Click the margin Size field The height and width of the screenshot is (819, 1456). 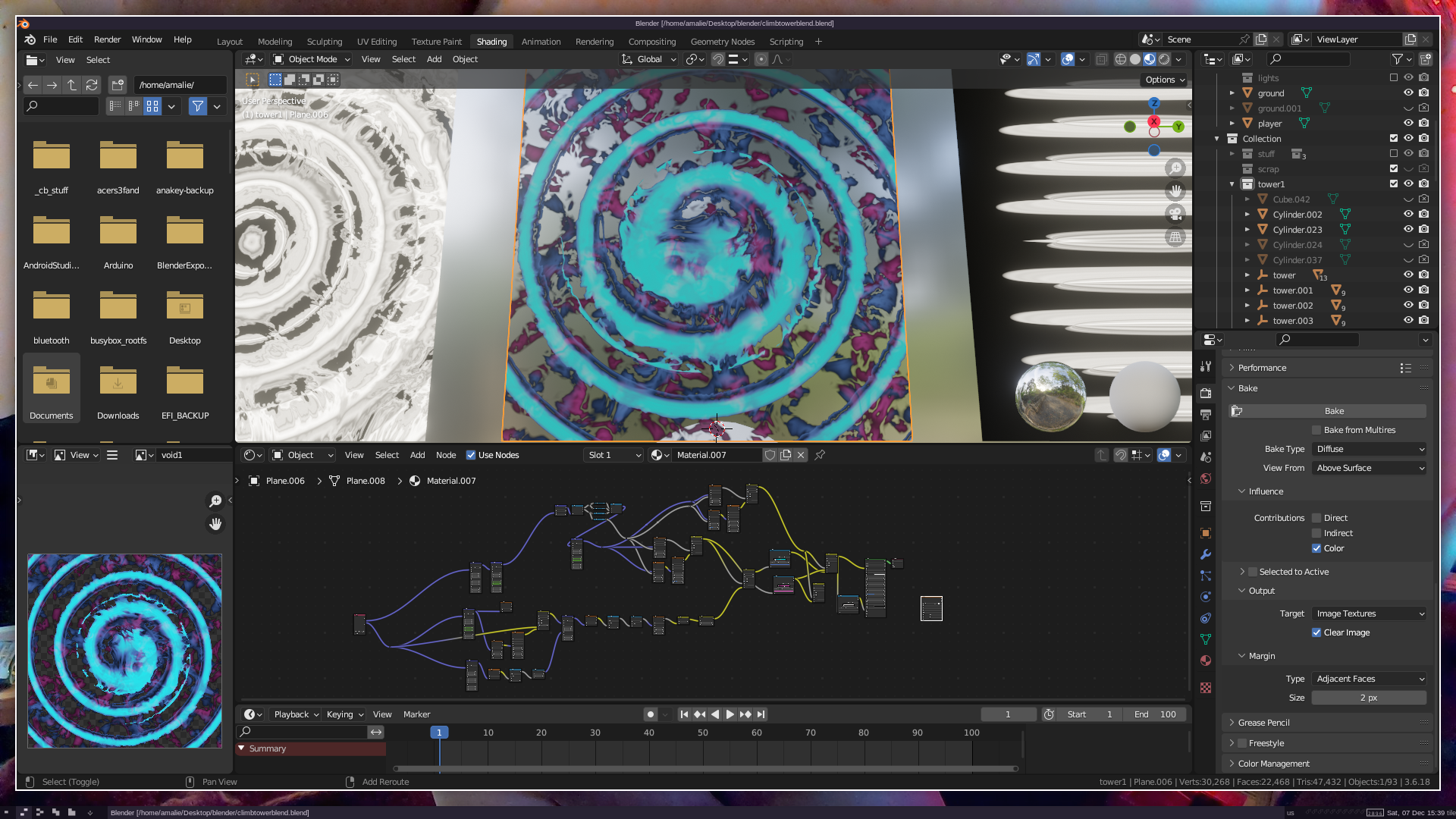pos(1369,698)
